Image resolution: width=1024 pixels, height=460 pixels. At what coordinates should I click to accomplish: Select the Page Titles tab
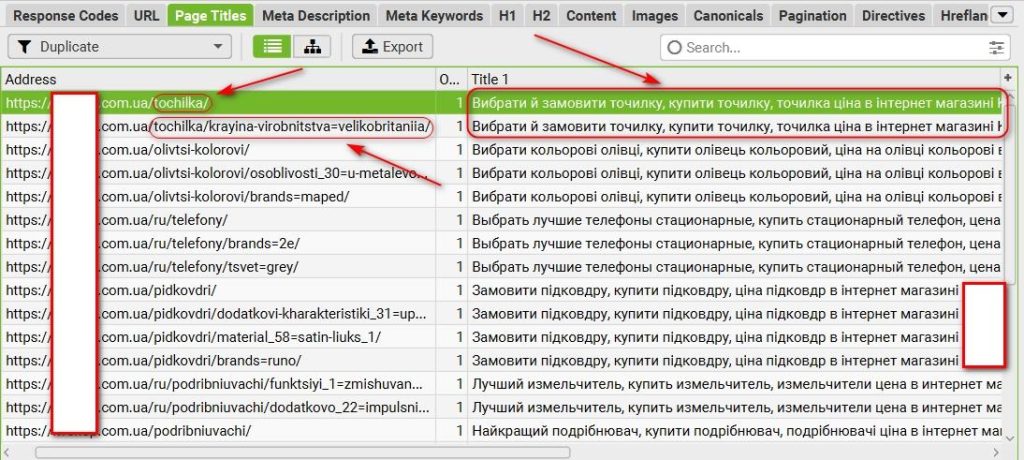210,16
